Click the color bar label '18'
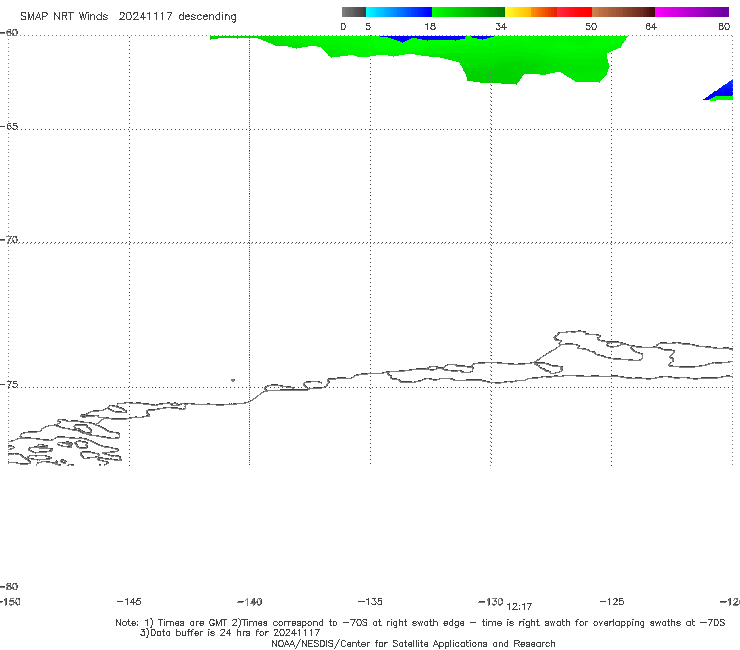Image resolution: width=740 pixels, height=650 pixels. click(430, 26)
